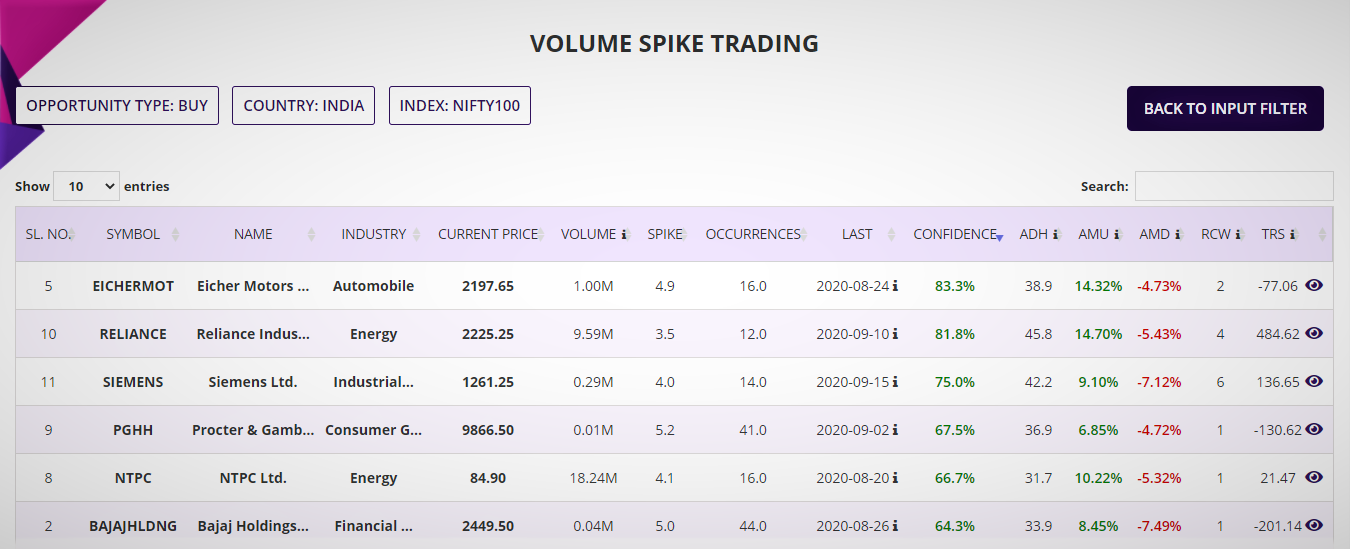This screenshot has width=1350, height=549.
Task: Select NTPC symbol cell
Action: click(133, 478)
